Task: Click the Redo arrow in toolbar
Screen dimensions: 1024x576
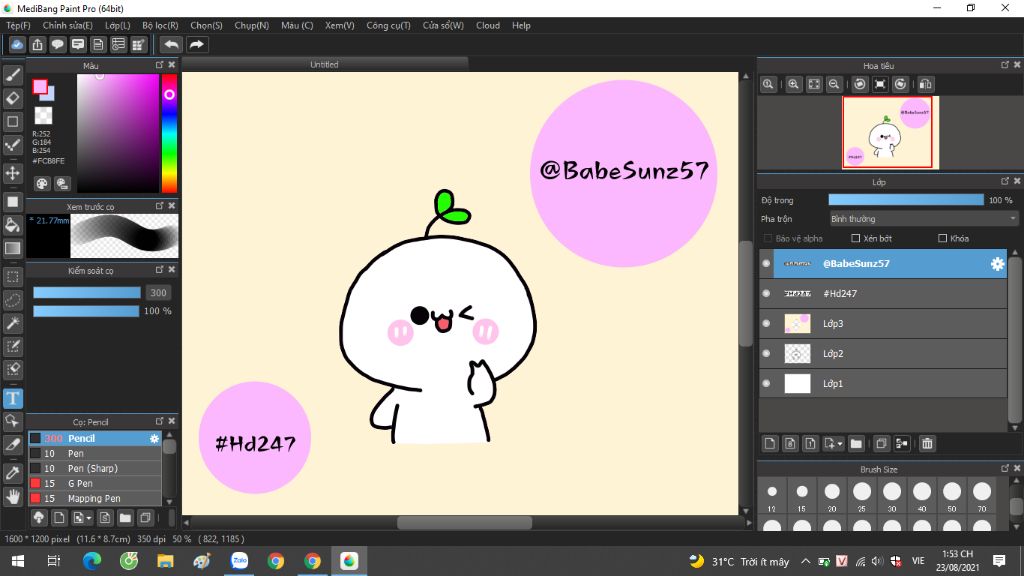Action: 196,44
